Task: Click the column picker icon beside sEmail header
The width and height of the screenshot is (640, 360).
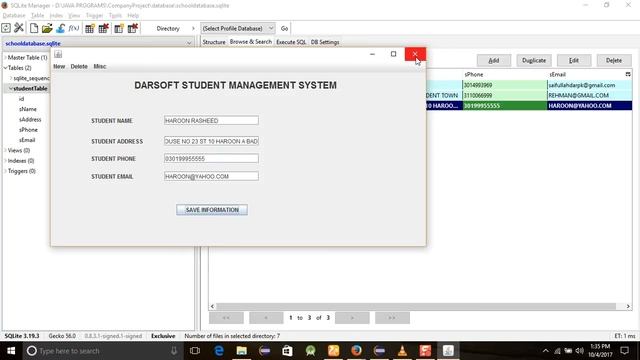Action: [628, 74]
